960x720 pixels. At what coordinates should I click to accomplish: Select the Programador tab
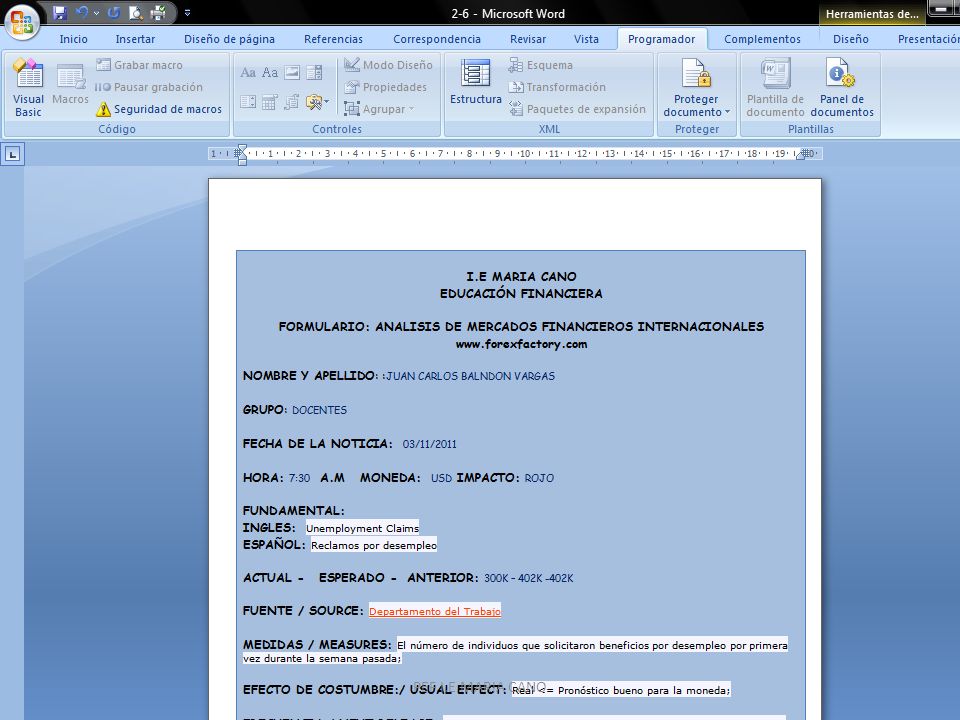661,39
